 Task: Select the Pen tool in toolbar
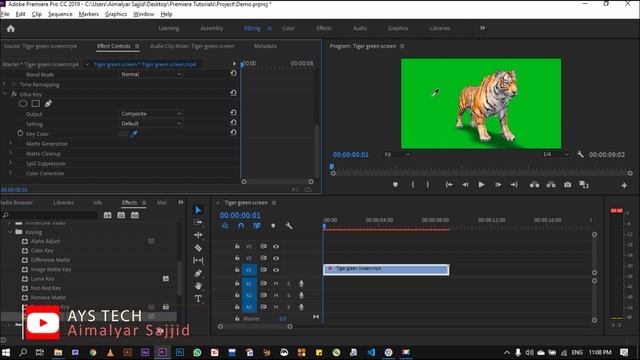pyautogui.click(x=198, y=273)
